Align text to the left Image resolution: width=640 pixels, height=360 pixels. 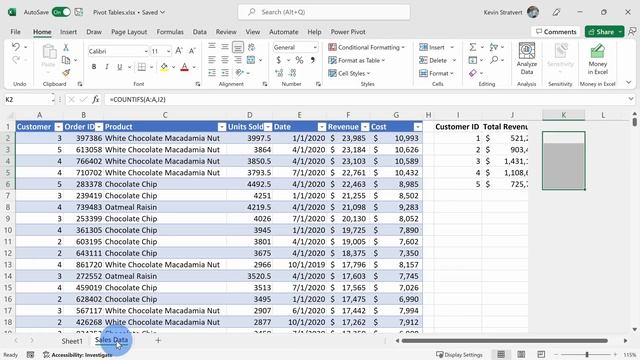(x=212, y=60)
